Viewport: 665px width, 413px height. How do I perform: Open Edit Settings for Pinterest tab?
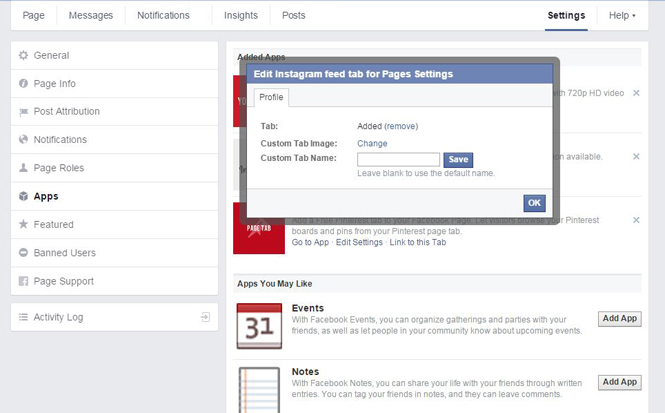(359, 242)
